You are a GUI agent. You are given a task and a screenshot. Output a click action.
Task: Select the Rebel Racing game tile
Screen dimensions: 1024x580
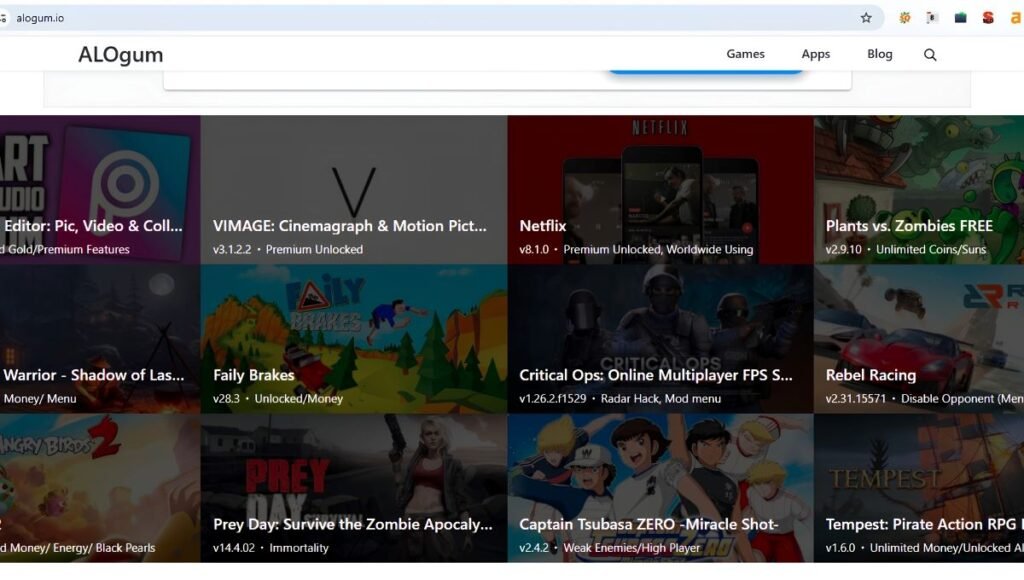pos(919,339)
